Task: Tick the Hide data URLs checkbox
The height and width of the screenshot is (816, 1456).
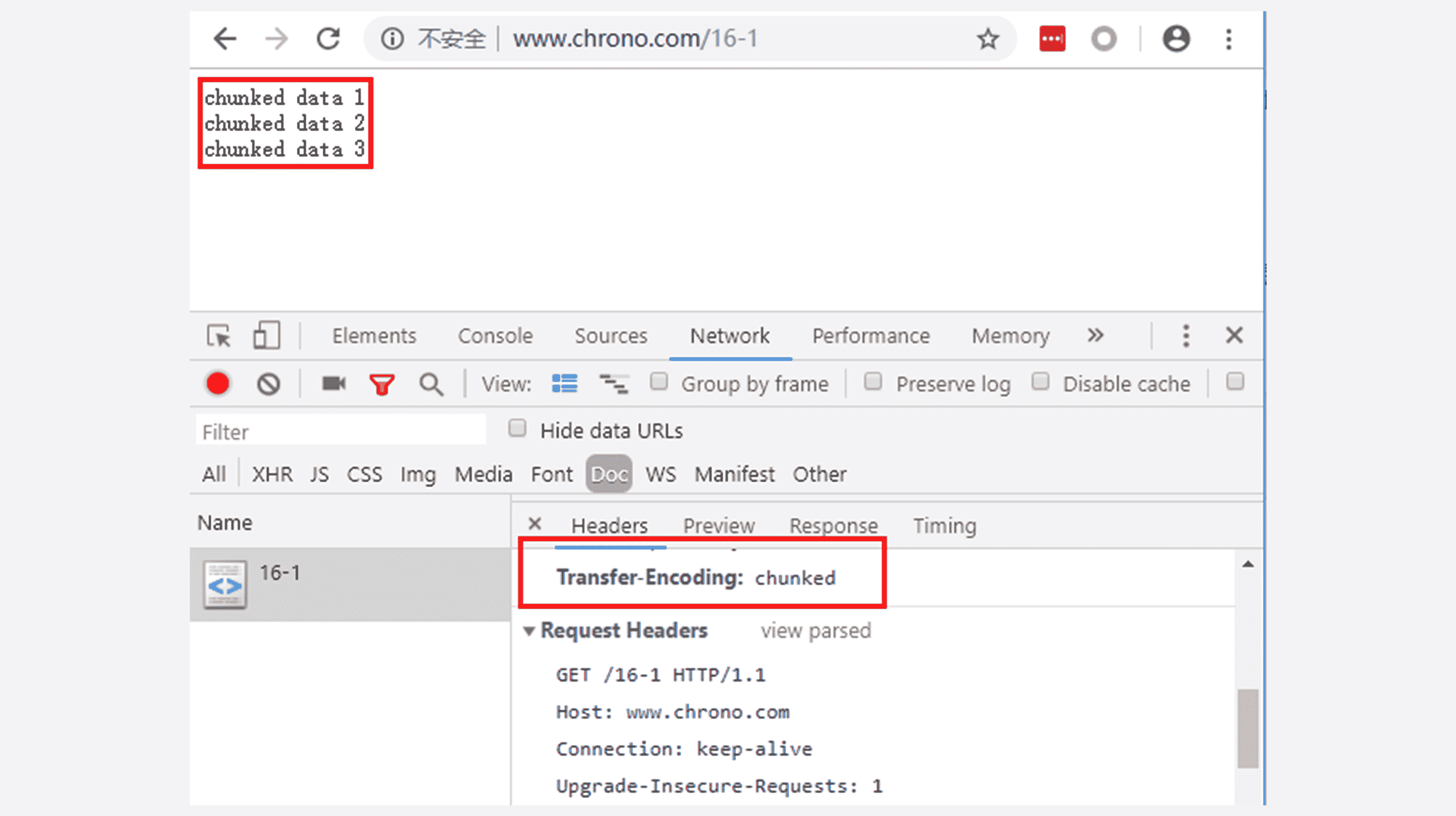Action: click(x=516, y=429)
